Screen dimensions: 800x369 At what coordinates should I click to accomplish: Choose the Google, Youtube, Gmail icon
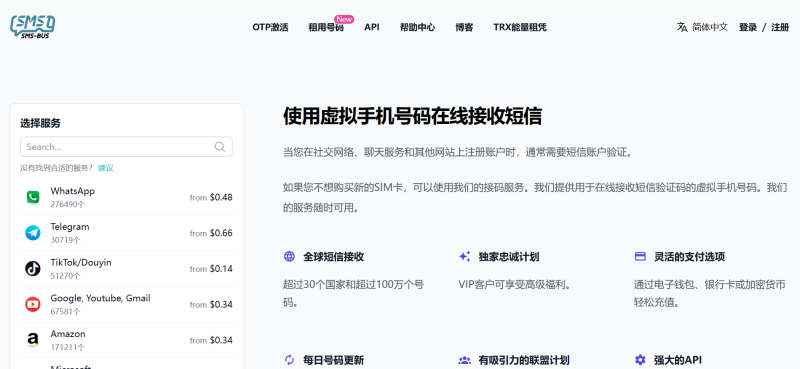[33, 304]
